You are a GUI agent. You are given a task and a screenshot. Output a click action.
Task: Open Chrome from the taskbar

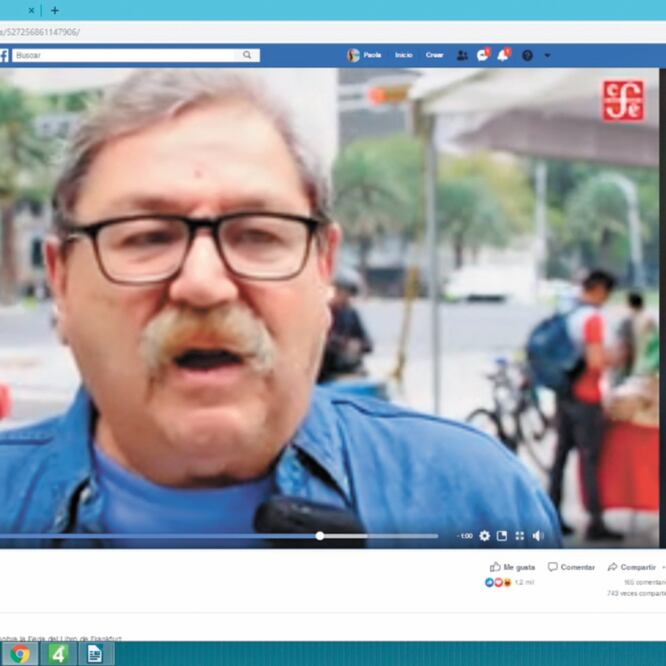click(x=20, y=654)
